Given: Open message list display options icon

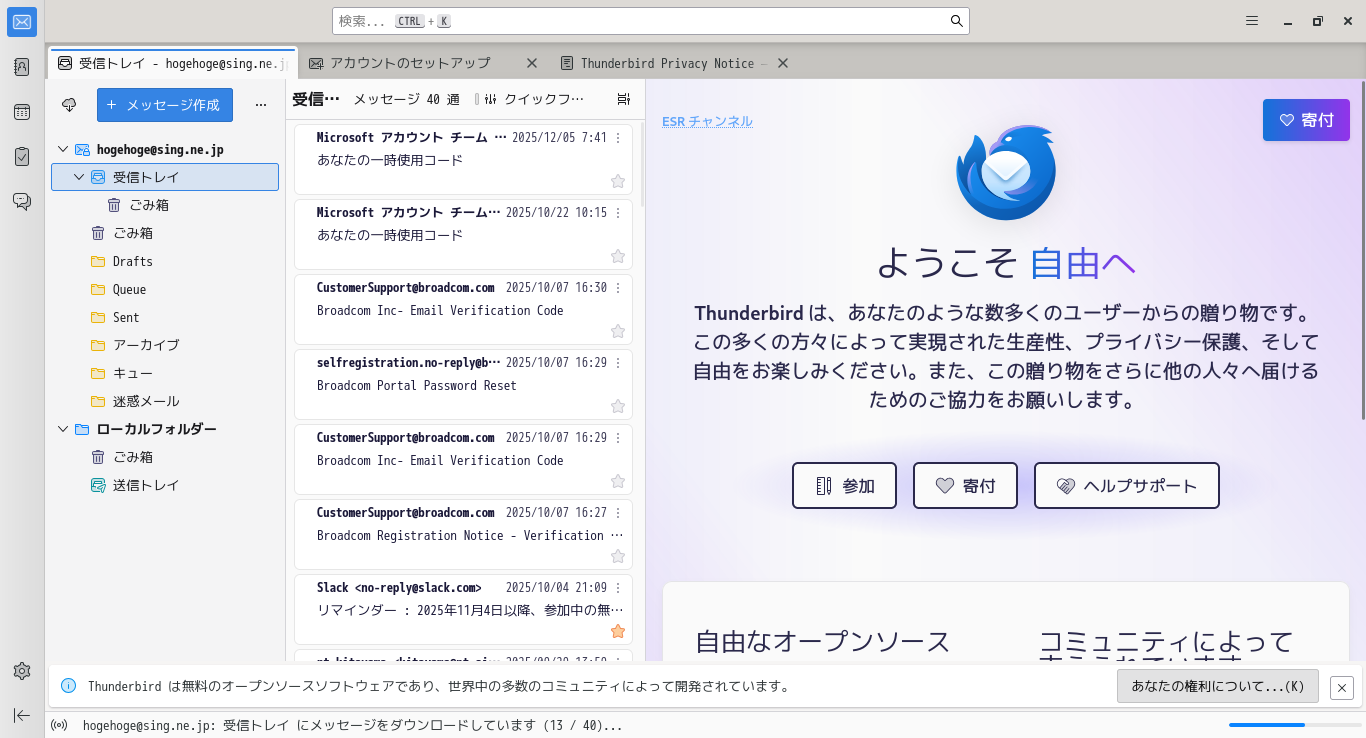Looking at the screenshot, I should point(624,99).
